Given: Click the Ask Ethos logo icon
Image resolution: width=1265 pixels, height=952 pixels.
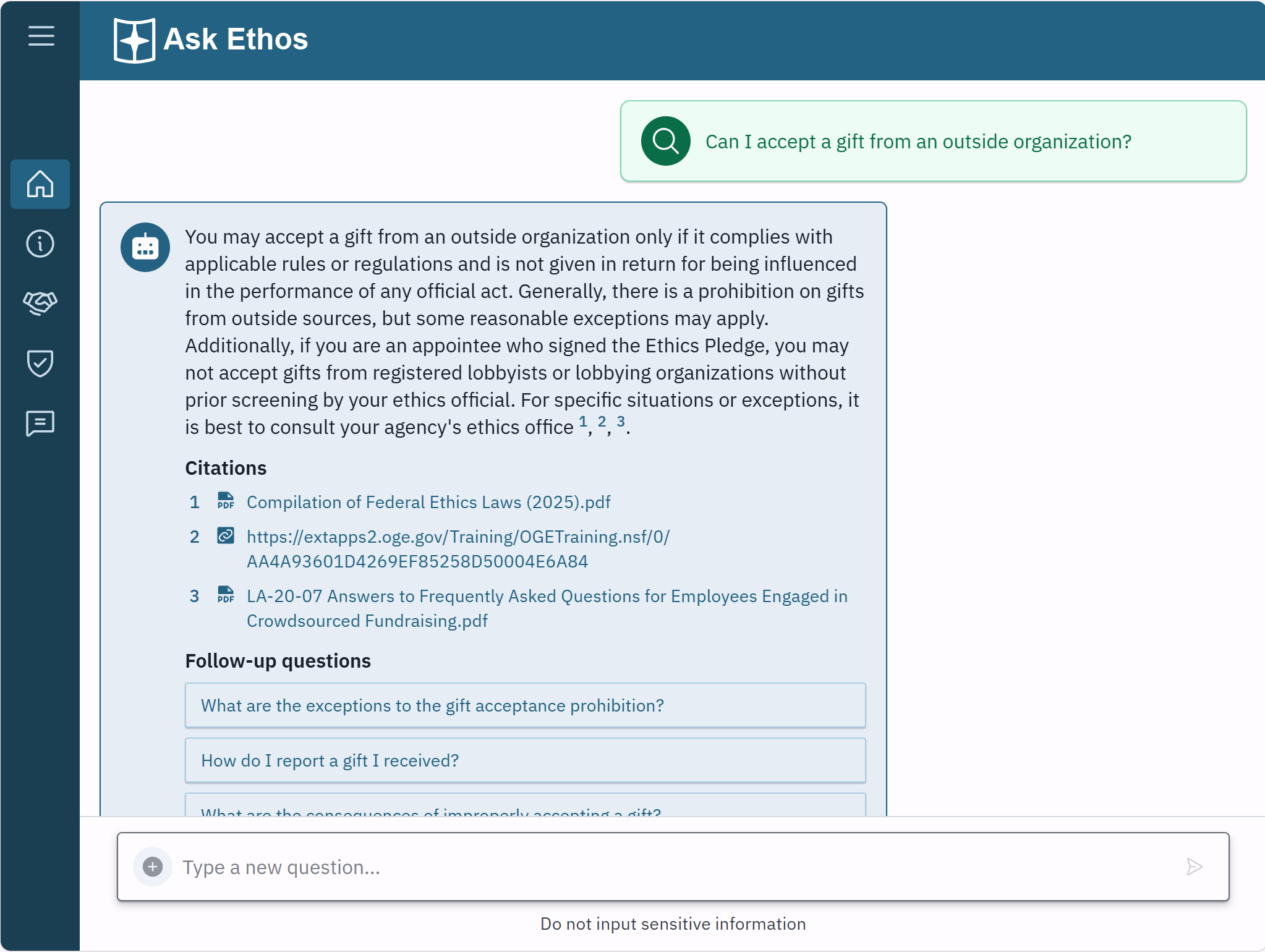Looking at the screenshot, I should tap(135, 39).
